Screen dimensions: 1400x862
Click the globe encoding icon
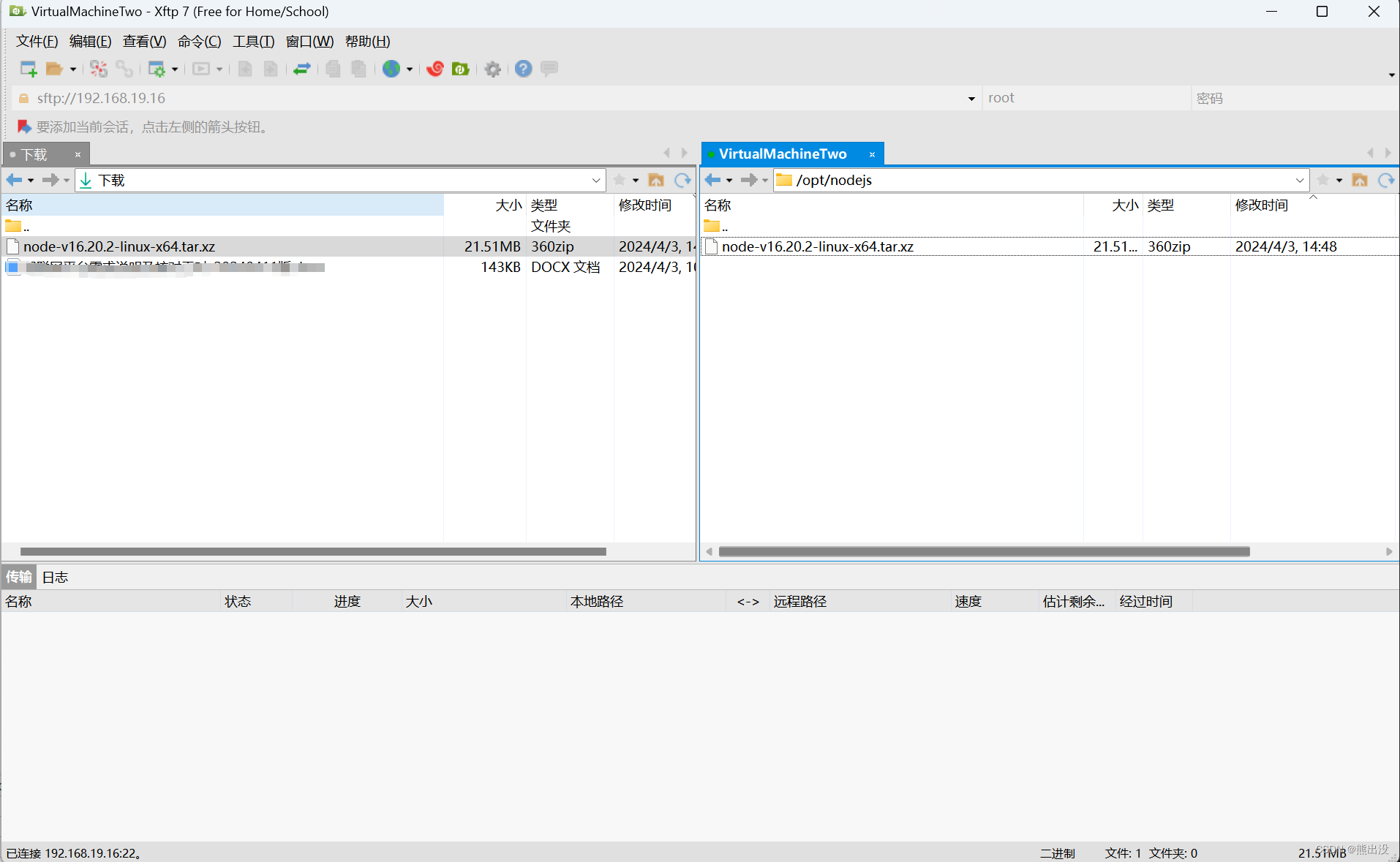coord(391,69)
